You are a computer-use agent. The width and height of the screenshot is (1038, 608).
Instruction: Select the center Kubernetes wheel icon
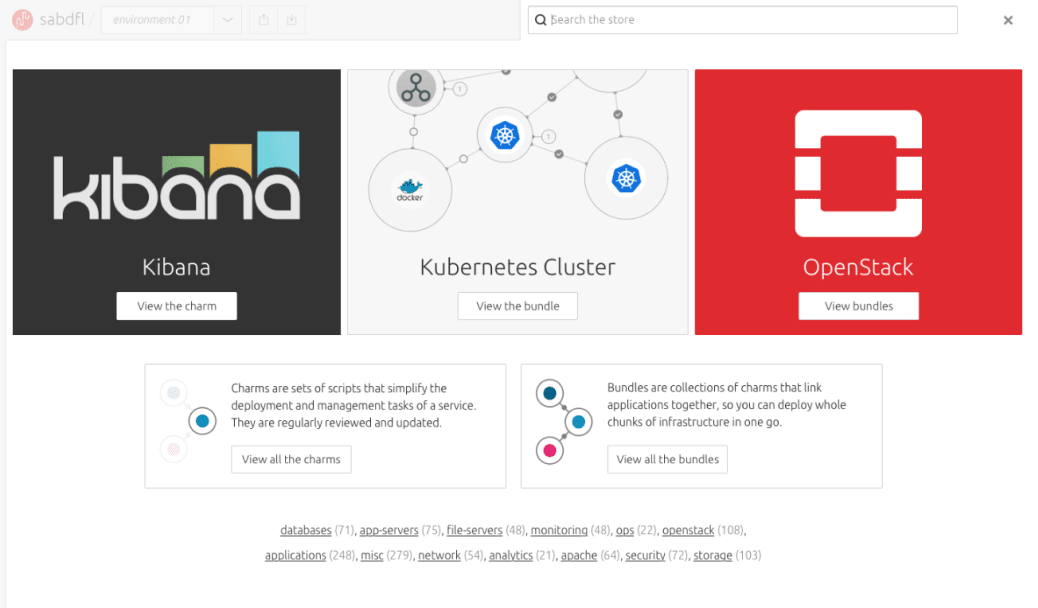[x=504, y=136]
